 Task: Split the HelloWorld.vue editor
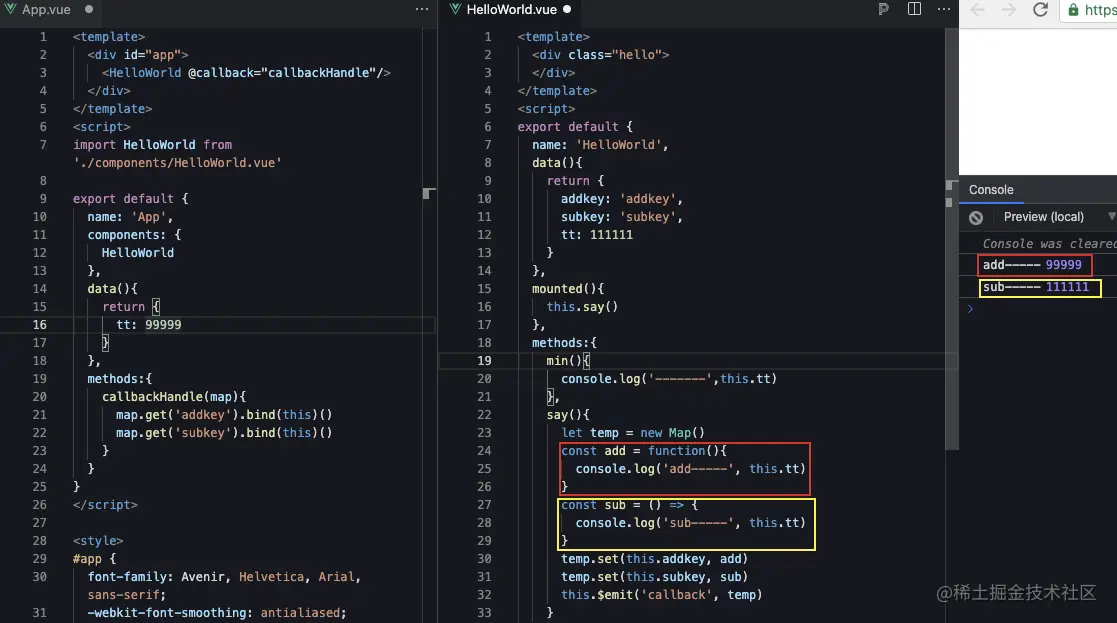(914, 9)
